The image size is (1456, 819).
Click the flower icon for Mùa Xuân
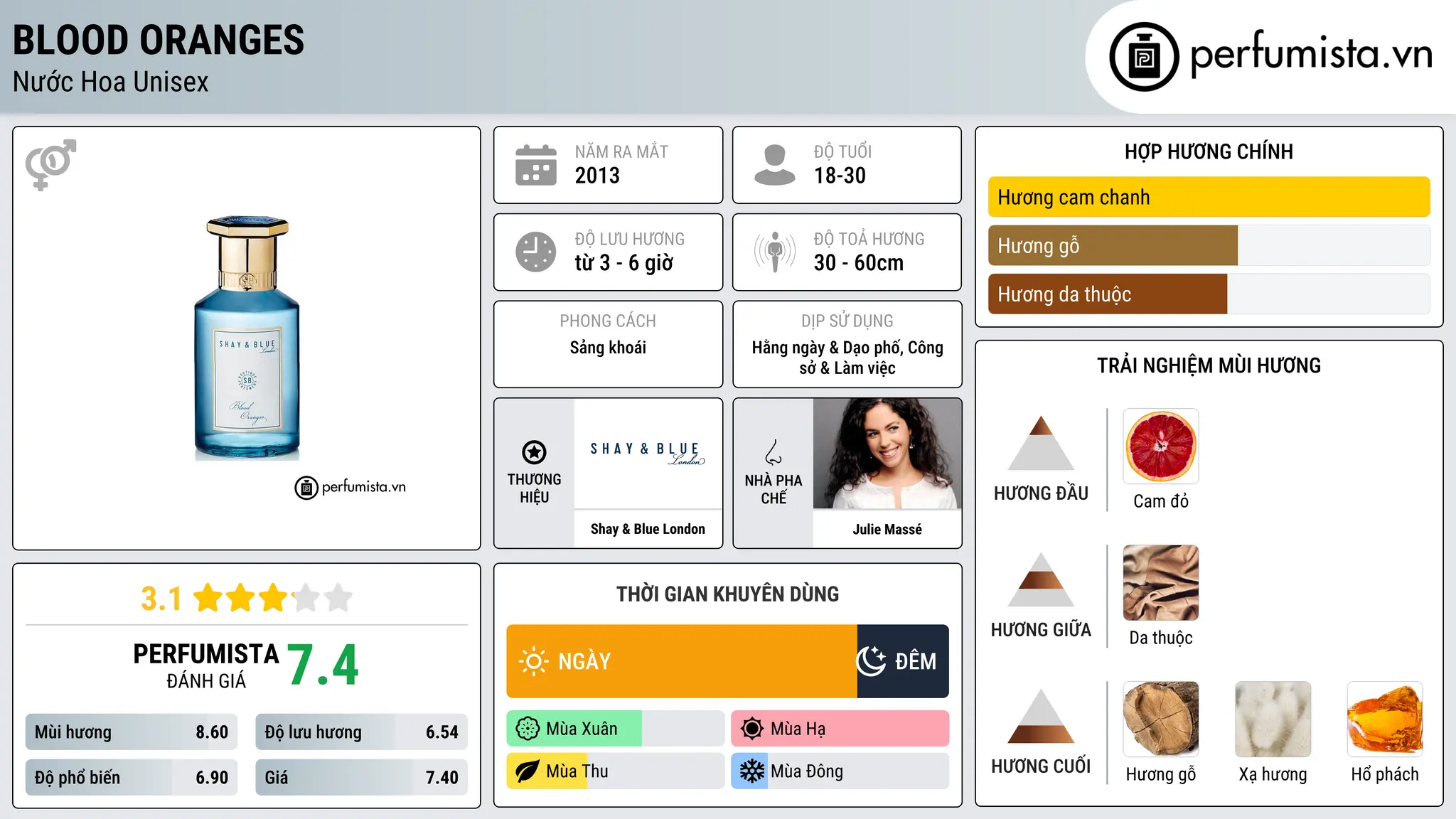528,729
